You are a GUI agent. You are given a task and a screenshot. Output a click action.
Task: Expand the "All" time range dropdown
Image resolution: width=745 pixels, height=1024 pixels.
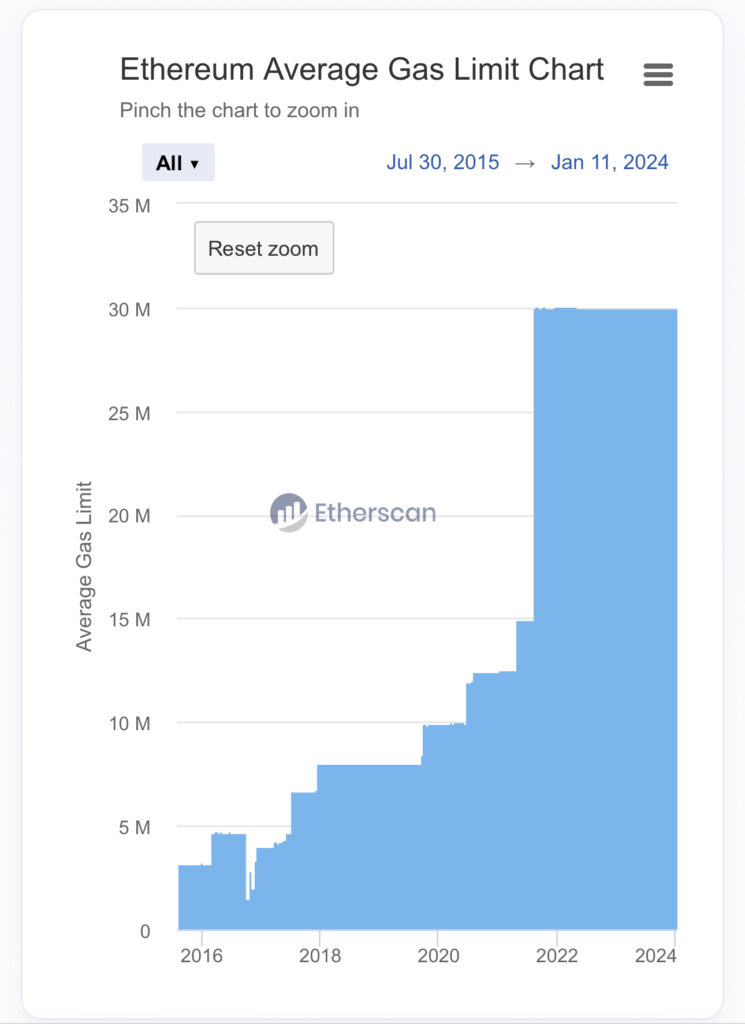point(178,163)
